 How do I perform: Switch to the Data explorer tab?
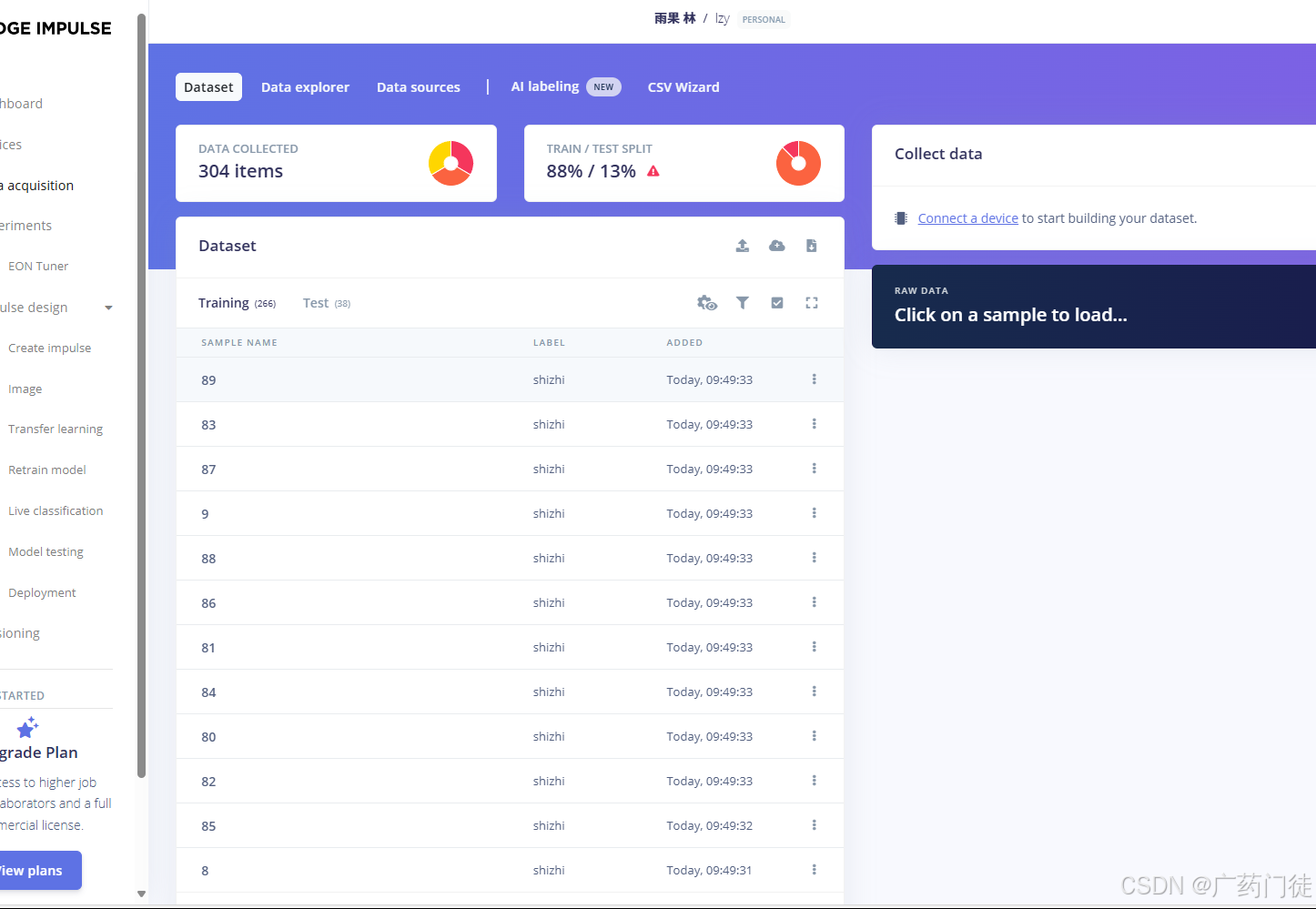(x=305, y=87)
